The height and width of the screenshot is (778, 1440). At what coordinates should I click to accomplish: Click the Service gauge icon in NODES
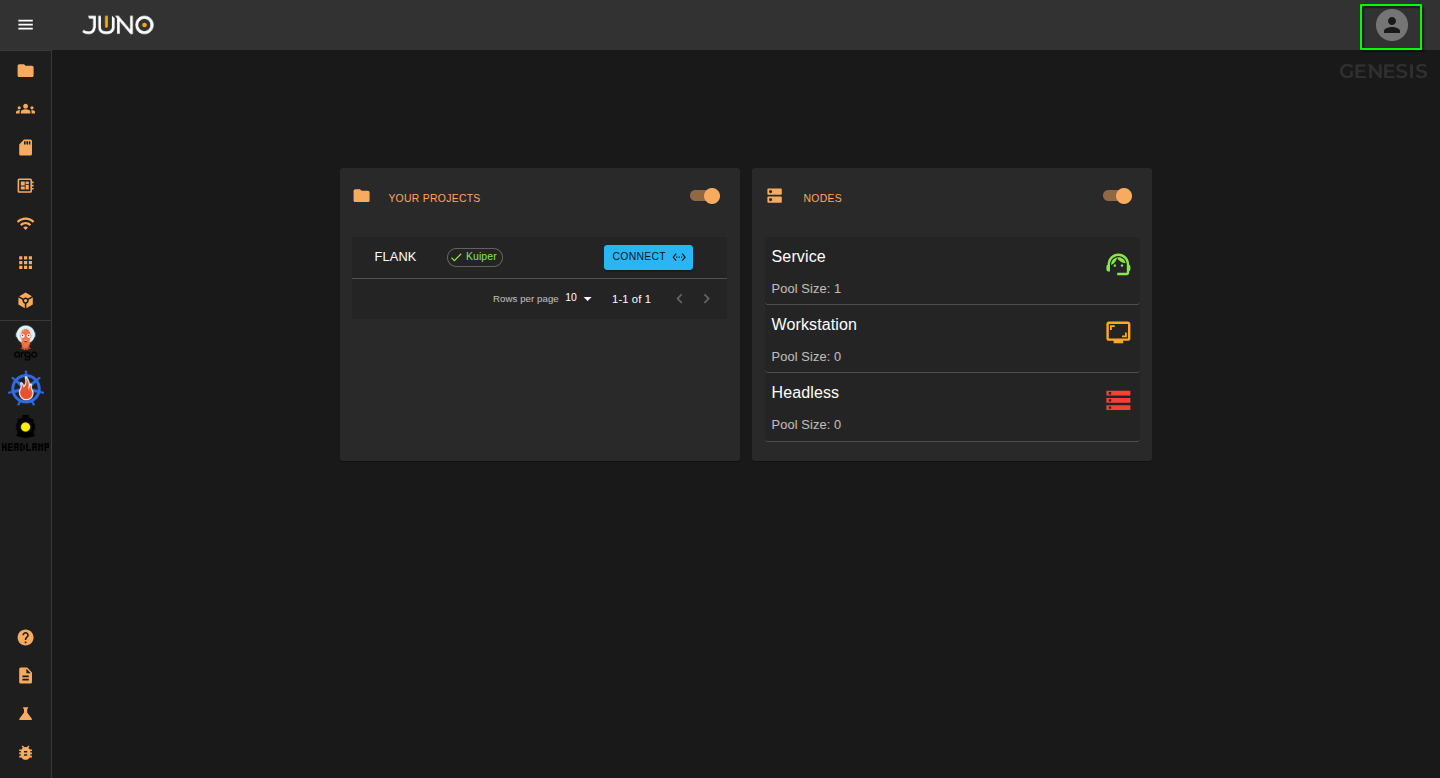[1118, 264]
